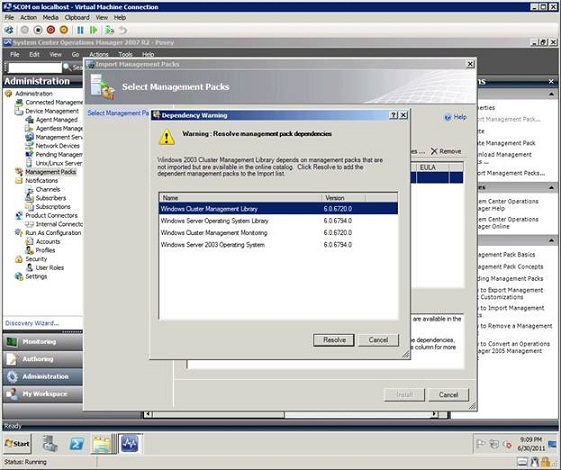561x470 pixels.
Task: Select Management Packs in Administration tree
Action: pos(50,172)
